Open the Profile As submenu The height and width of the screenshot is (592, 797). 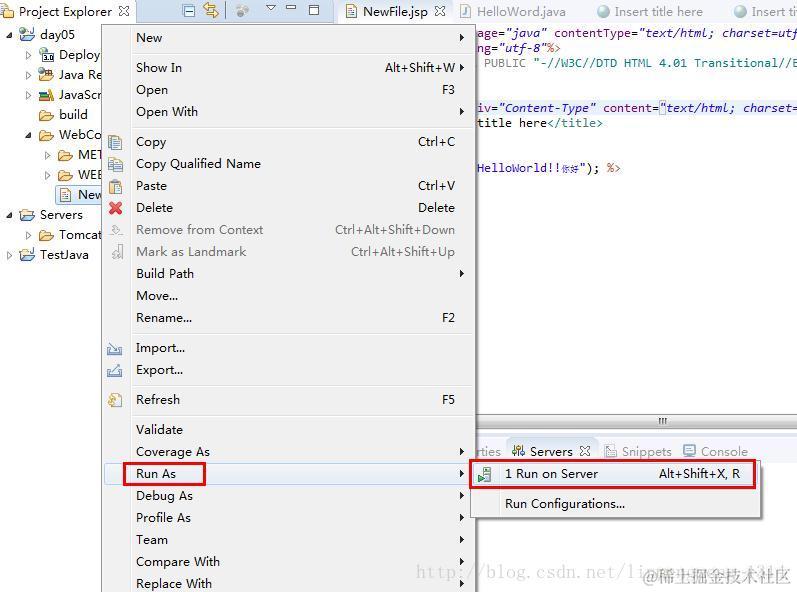click(x=289, y=518)
